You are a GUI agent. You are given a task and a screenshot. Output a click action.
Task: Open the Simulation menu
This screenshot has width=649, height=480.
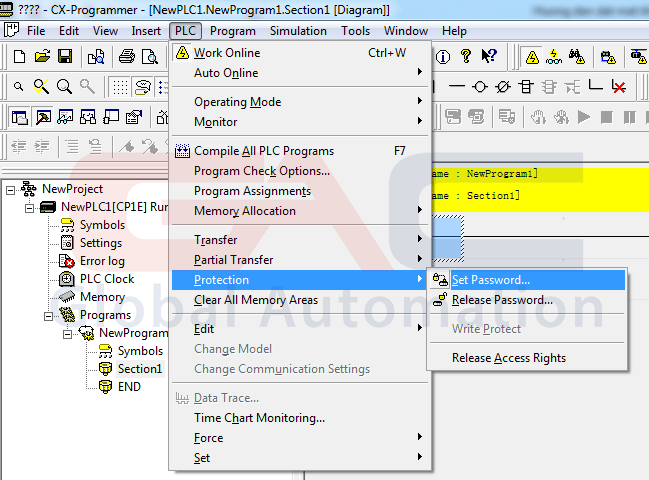click(x=298, y=31)
